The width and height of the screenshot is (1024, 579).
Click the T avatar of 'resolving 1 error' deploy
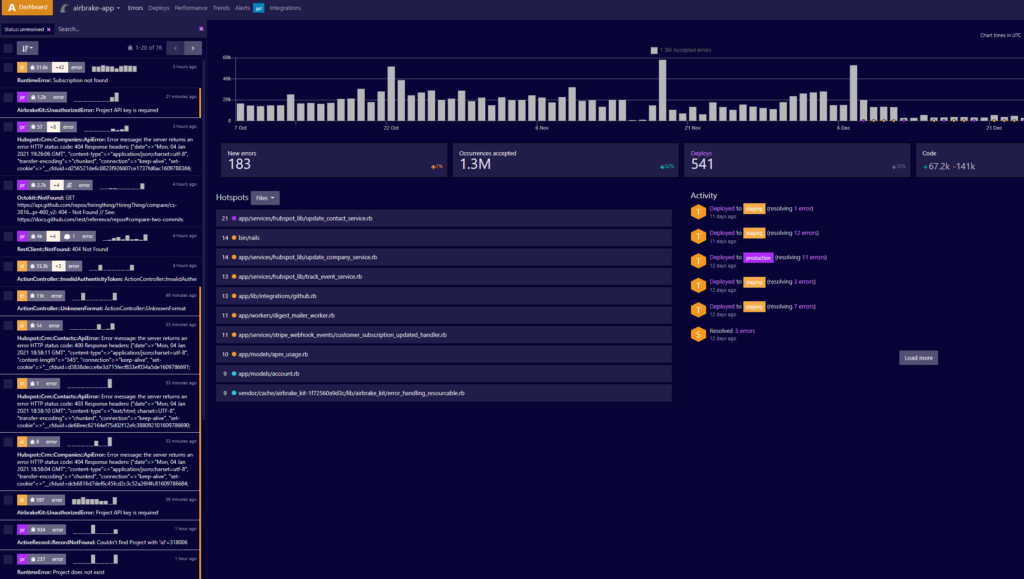(698, 211)
